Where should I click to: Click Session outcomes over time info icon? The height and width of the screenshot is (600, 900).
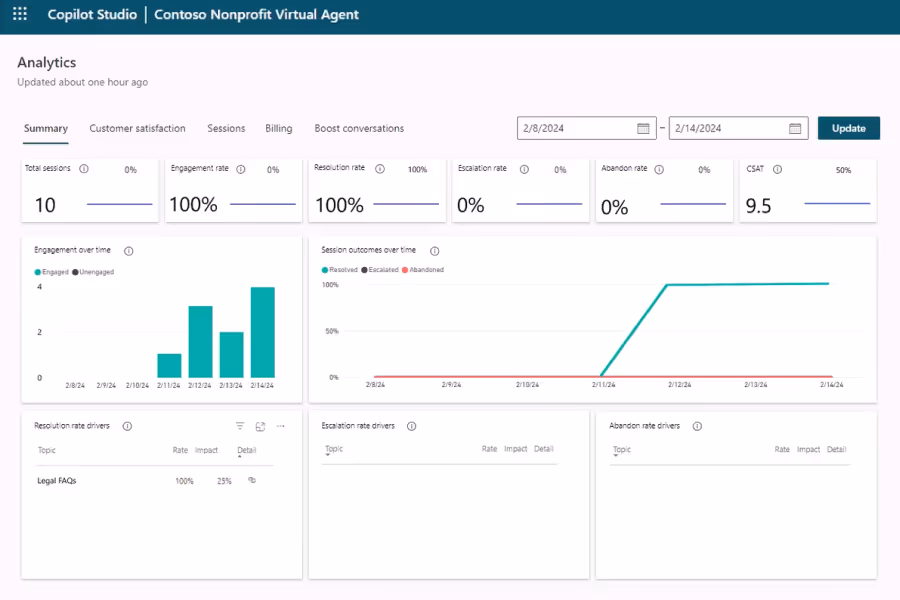435,251
